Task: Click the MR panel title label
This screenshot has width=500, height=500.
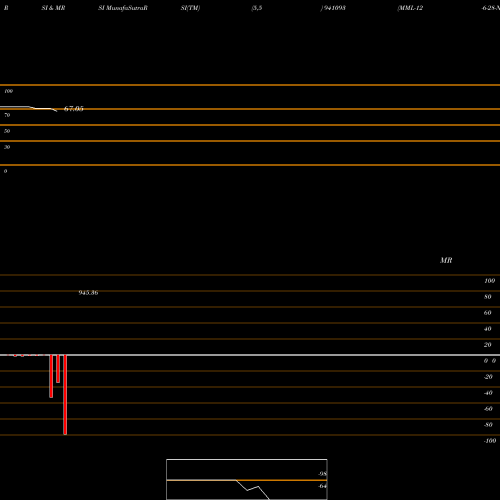Action: pos(446,260)
